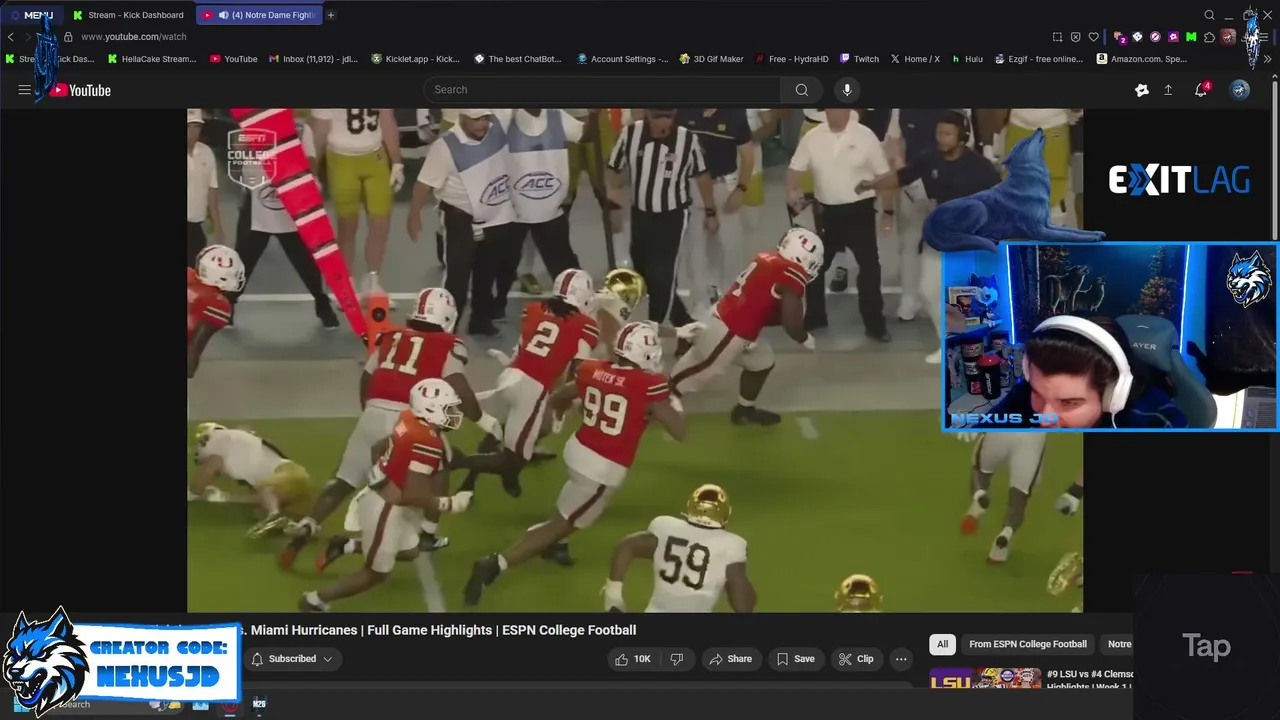This screenshot has height=720, width=1280.
Task: Open the YouTube bookmark
Action: pos(234,59)
